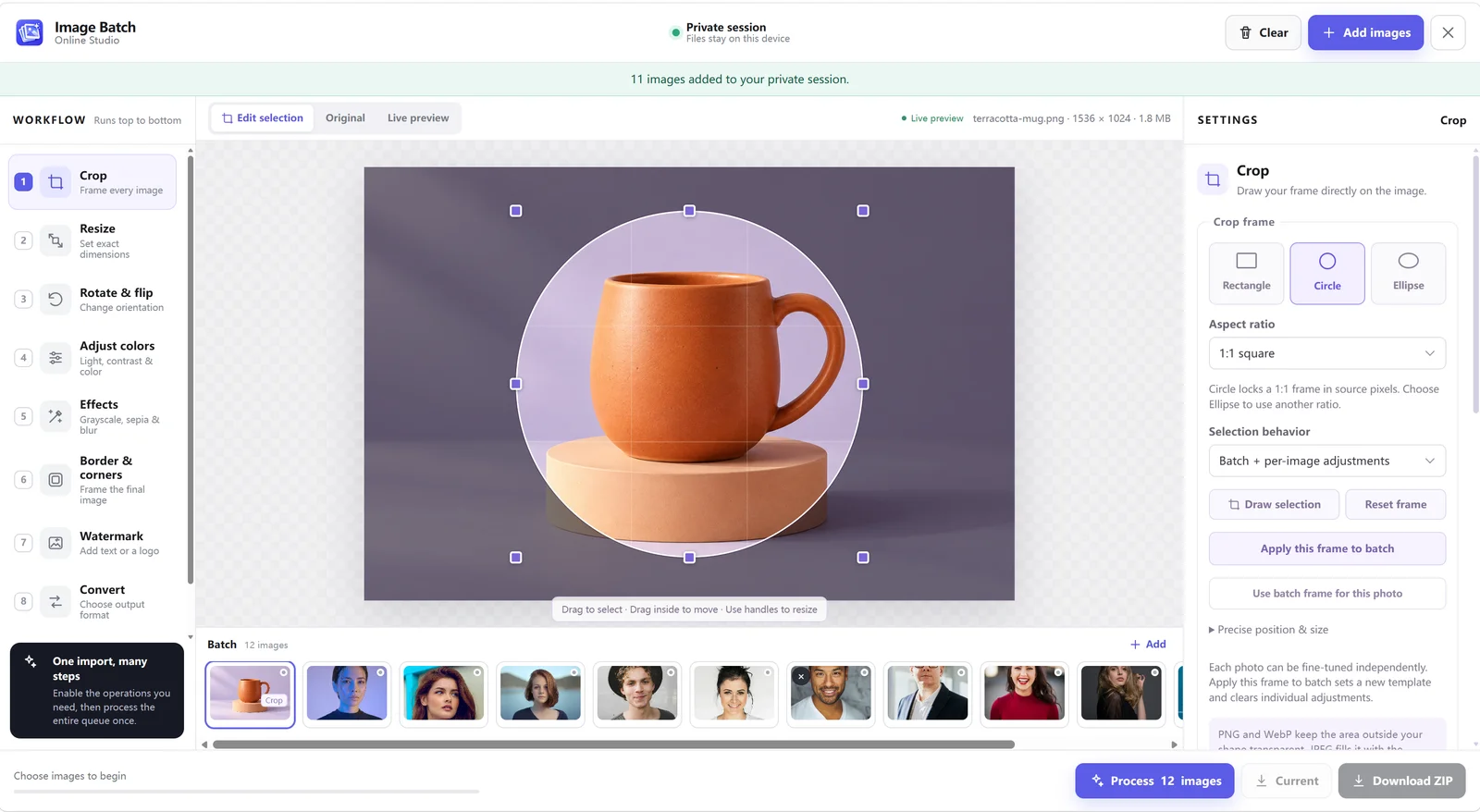Click the right-middle crop handle
The width and height of the screenshot is (1480, 812).
863,384
